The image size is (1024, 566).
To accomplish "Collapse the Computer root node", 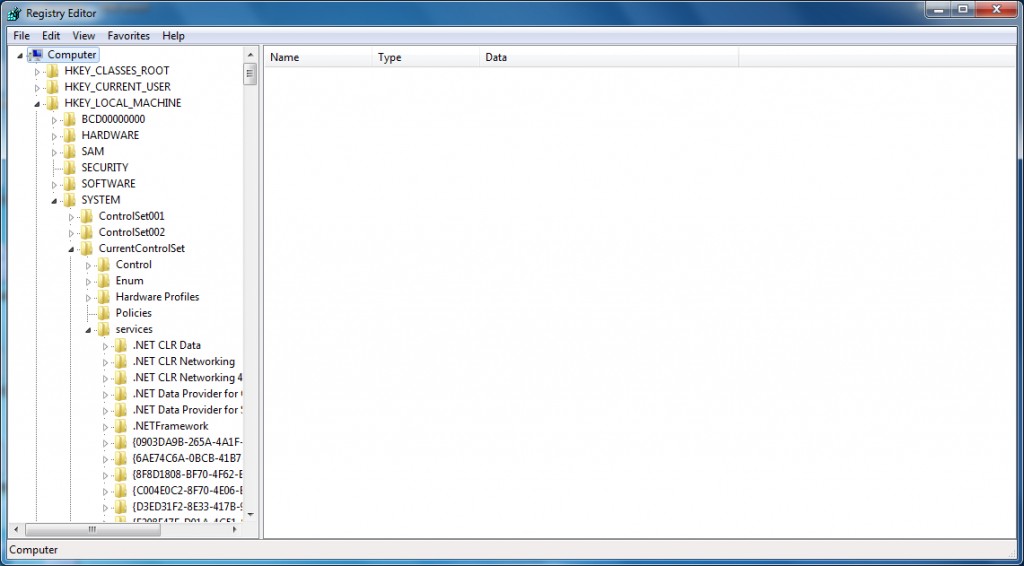I will pos(20,55).
